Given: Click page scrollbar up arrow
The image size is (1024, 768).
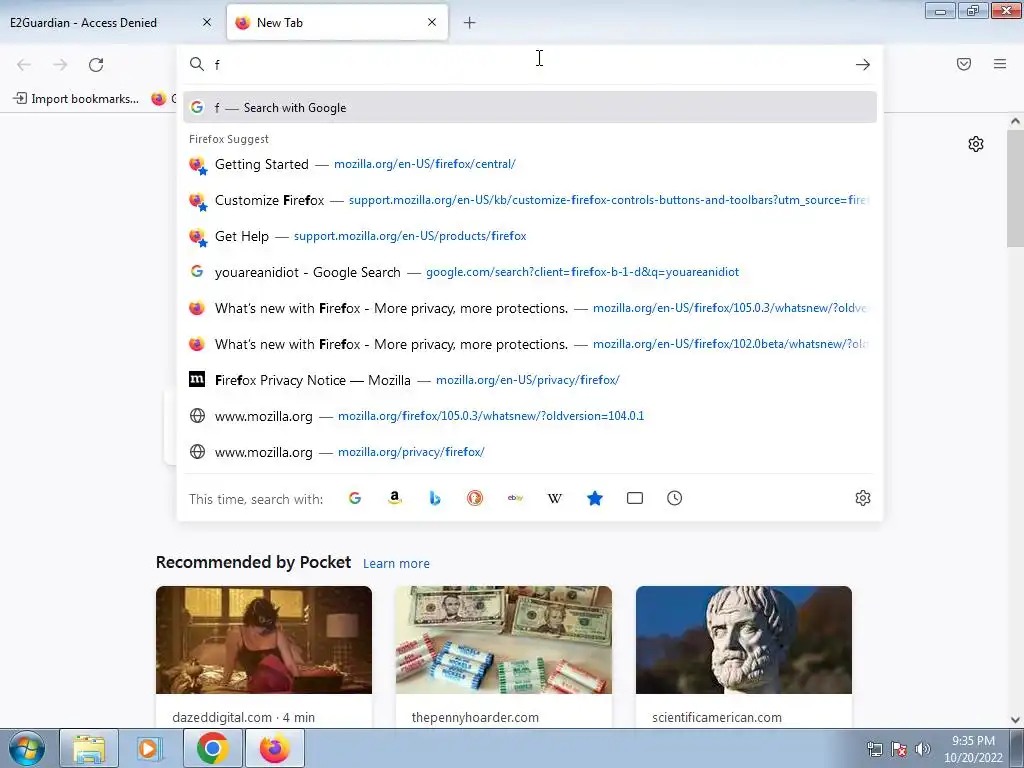Looking at the screenshot, I should [x=1015, y=121].
